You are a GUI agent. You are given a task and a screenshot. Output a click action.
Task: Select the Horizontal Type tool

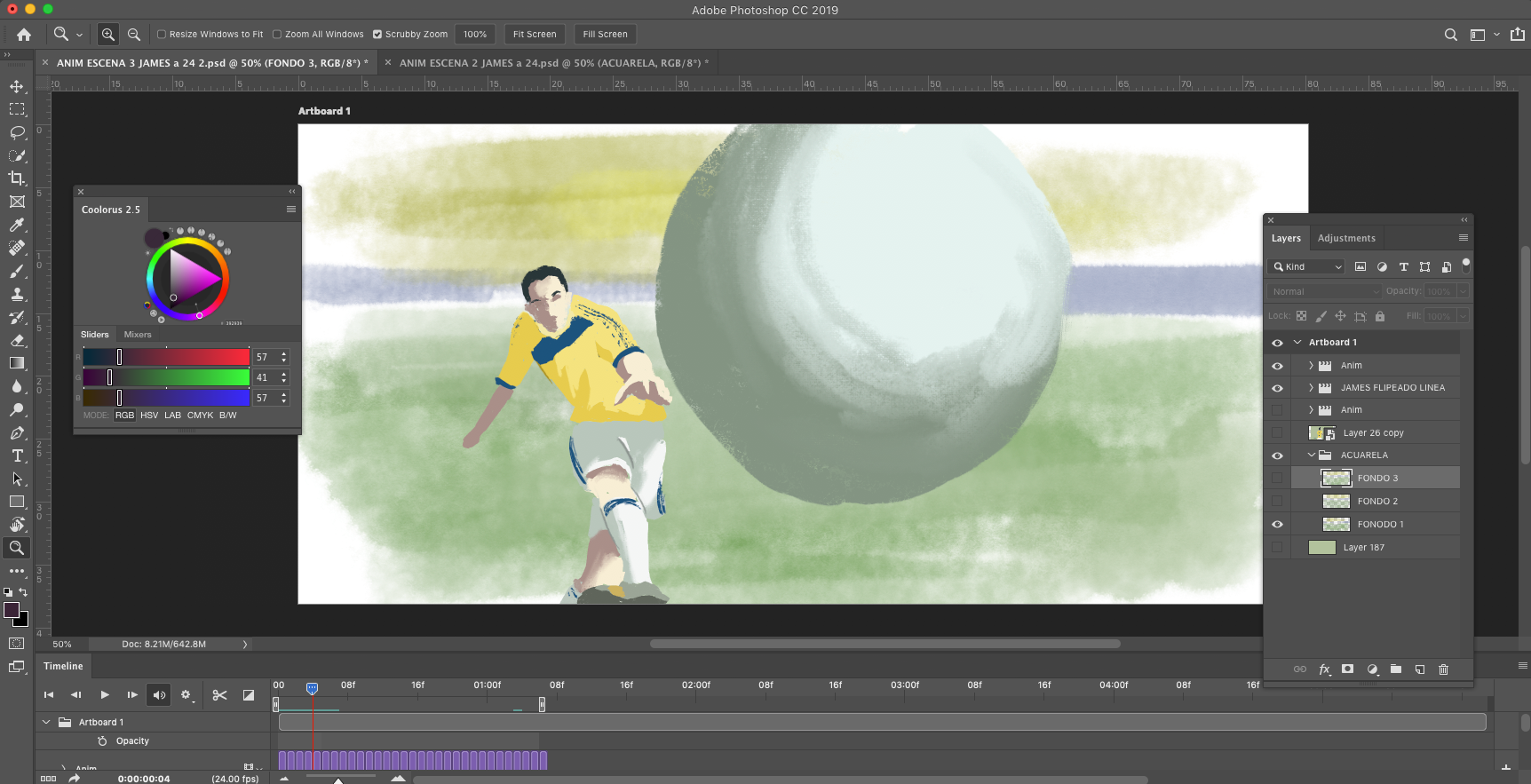point(17,455)
